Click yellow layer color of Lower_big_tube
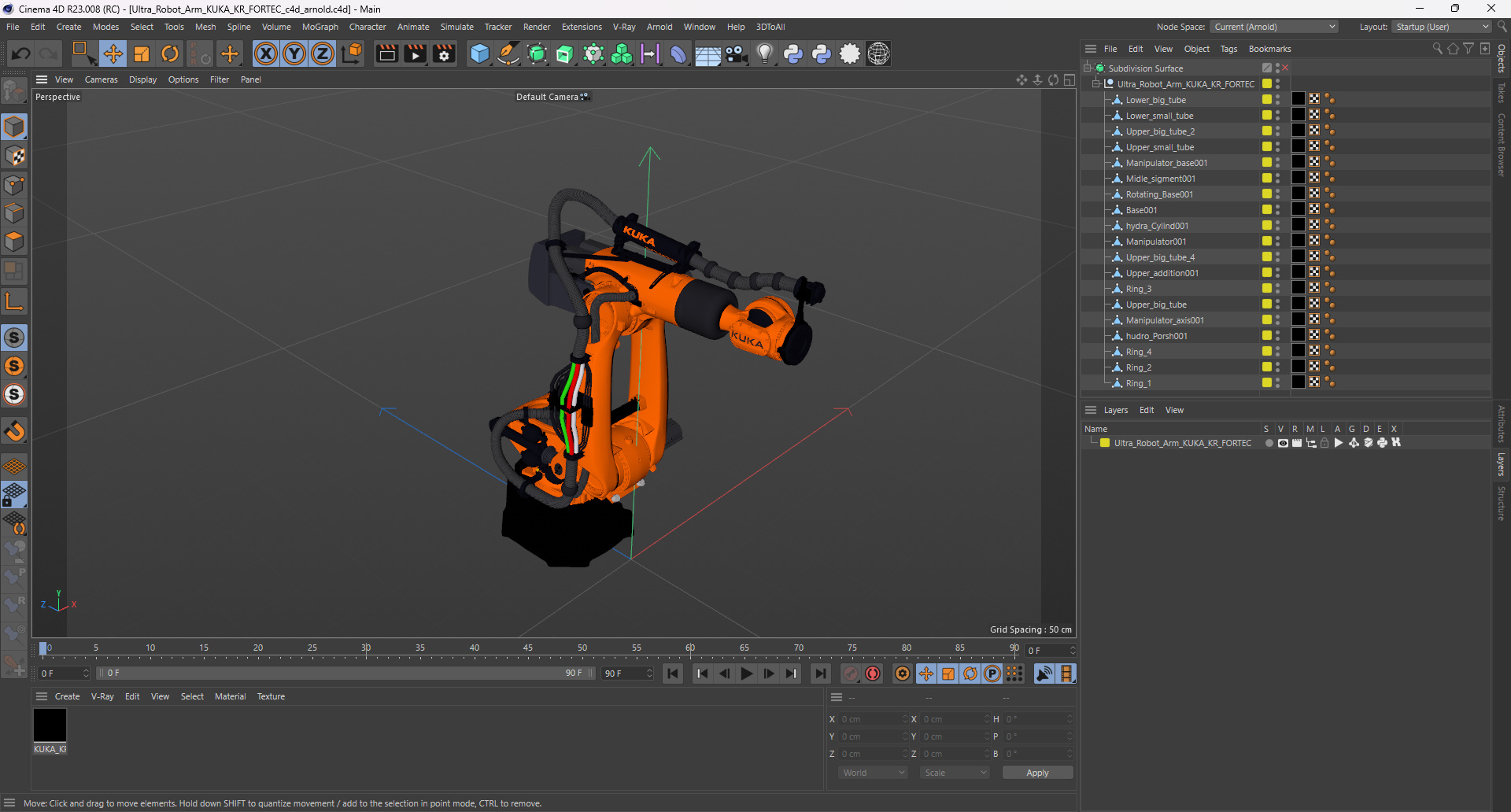Screen dimensions: 1511x812 point(1266,100)
